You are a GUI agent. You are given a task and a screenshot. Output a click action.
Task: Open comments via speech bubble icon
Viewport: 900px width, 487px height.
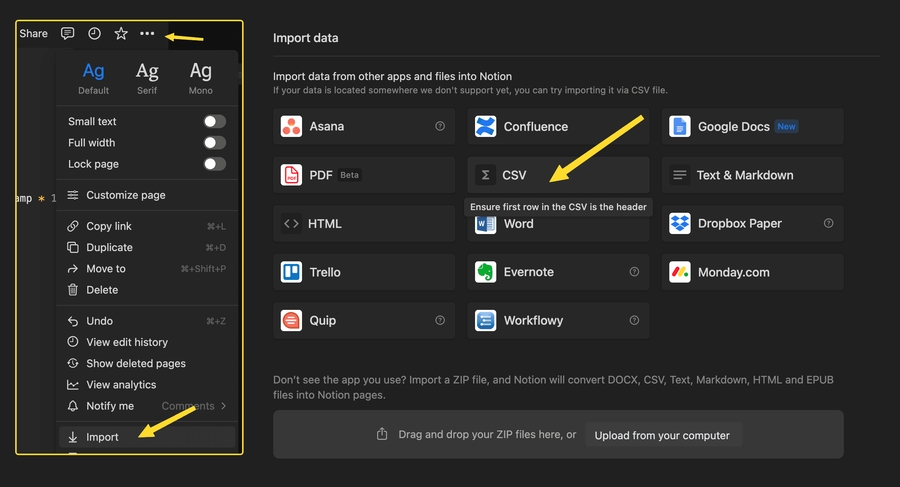click(67, 33)
